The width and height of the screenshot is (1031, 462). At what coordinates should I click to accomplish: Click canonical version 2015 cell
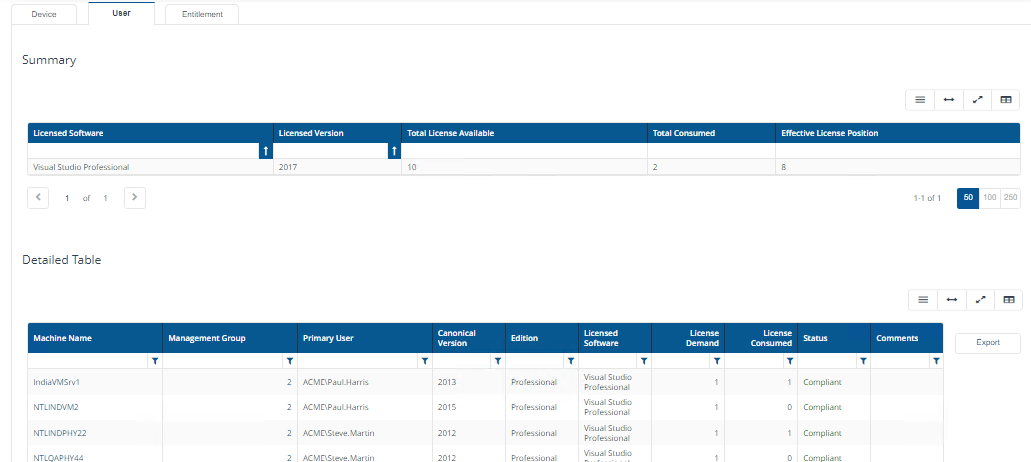point(469,407)
